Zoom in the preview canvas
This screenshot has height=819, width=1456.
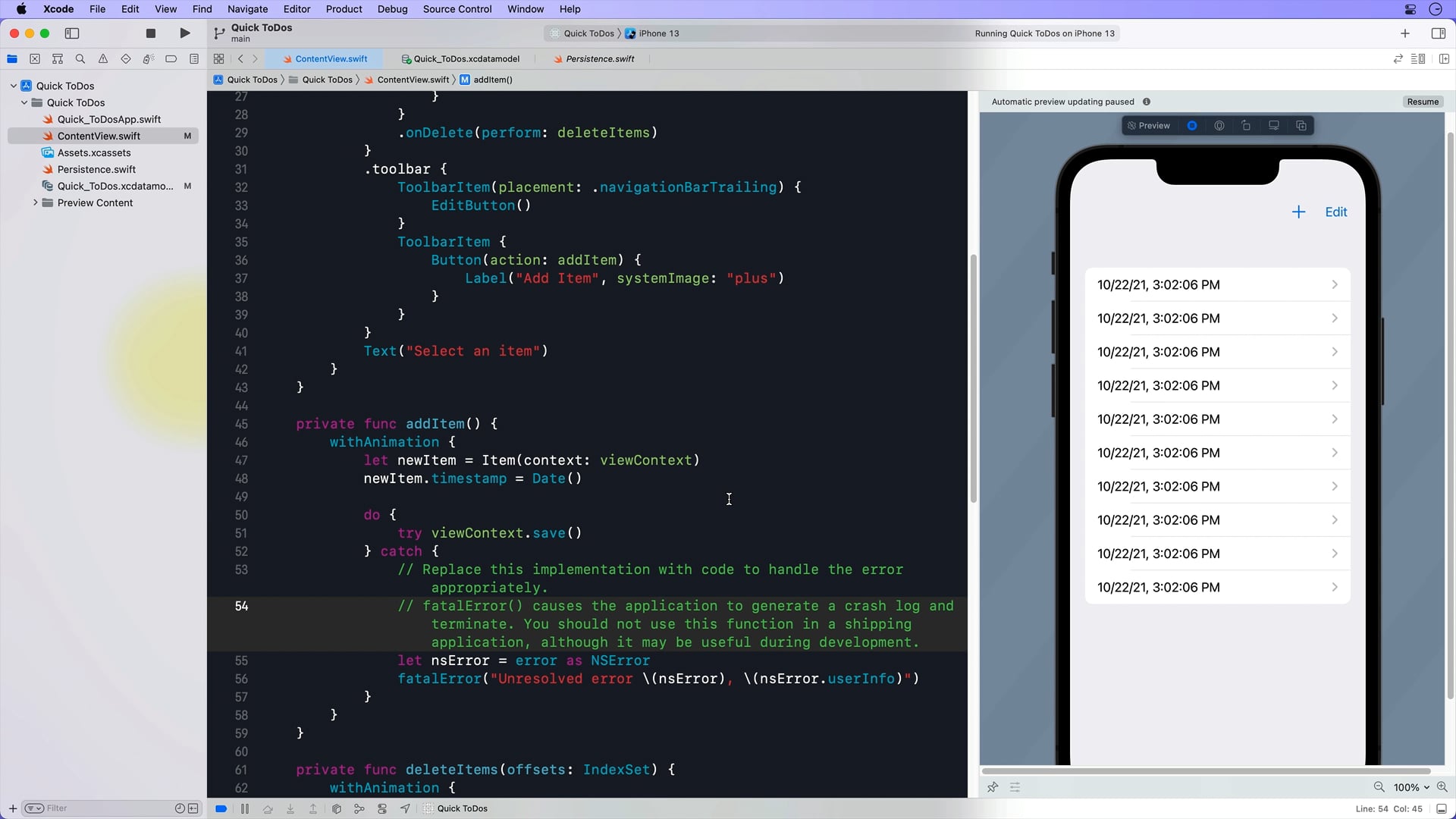[1442, 787]
